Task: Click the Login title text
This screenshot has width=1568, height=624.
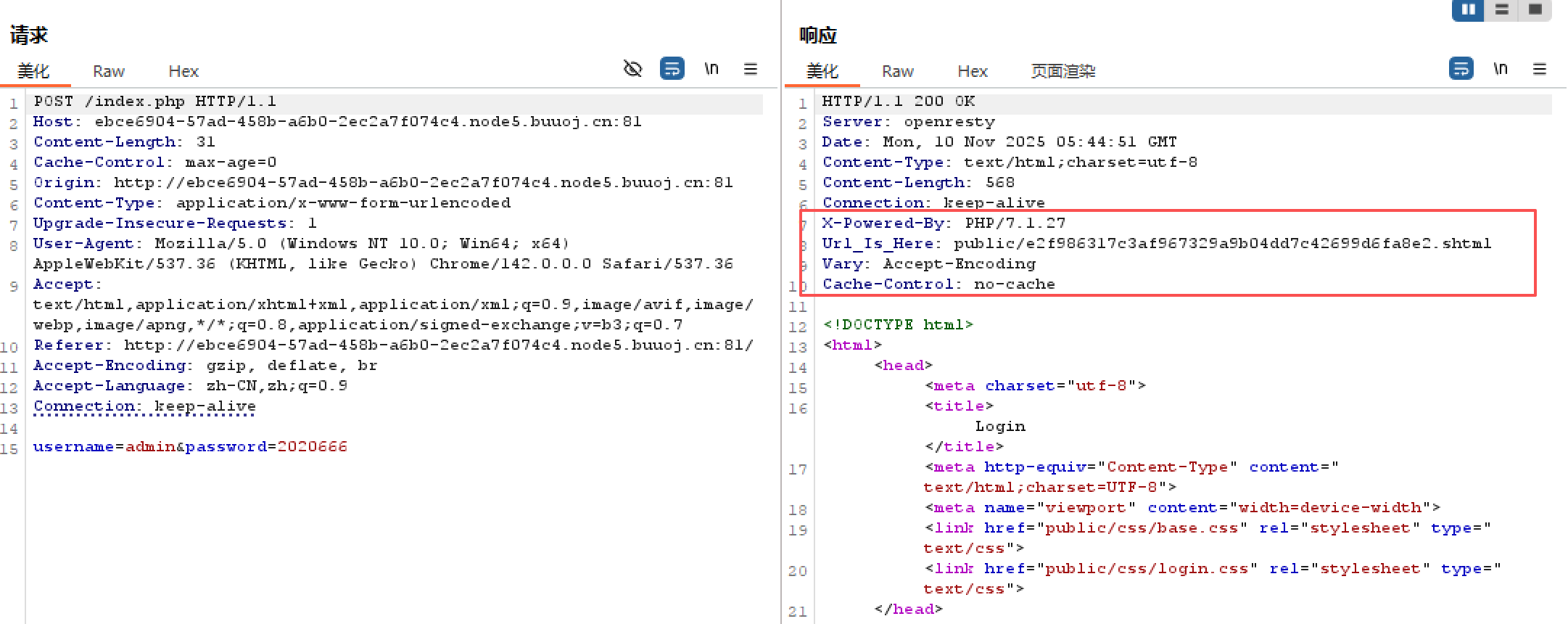Action: pyautogui.click(x=1000, y=427)
